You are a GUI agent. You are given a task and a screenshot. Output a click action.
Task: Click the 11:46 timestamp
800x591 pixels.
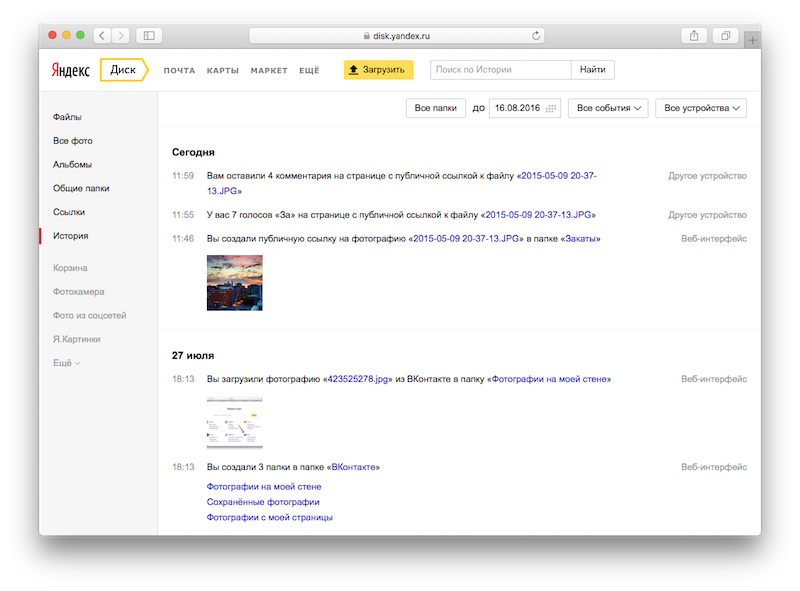pos(183,239)
